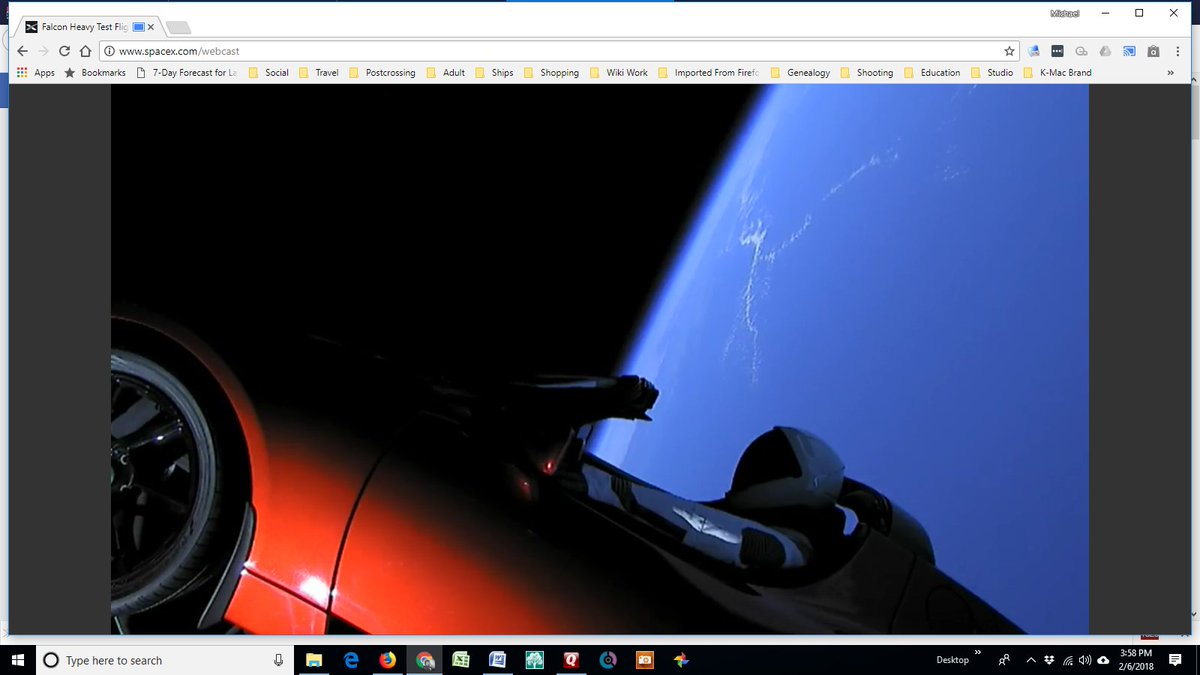Open Microsoft Excel from the taskbar
This screenshot has width=1200, height=675.
click(460, 660)
